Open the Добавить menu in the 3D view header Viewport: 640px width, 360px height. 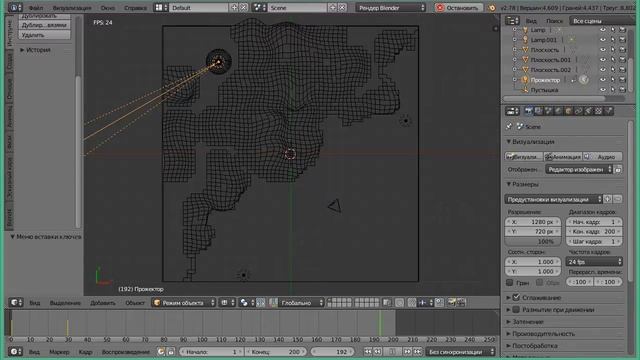tap(103, 303)
